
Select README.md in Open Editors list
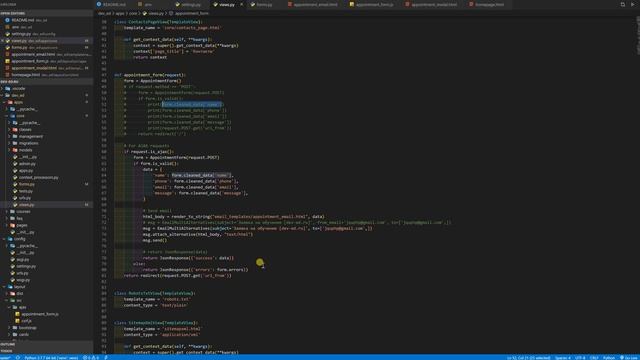(x=47, y=20)
